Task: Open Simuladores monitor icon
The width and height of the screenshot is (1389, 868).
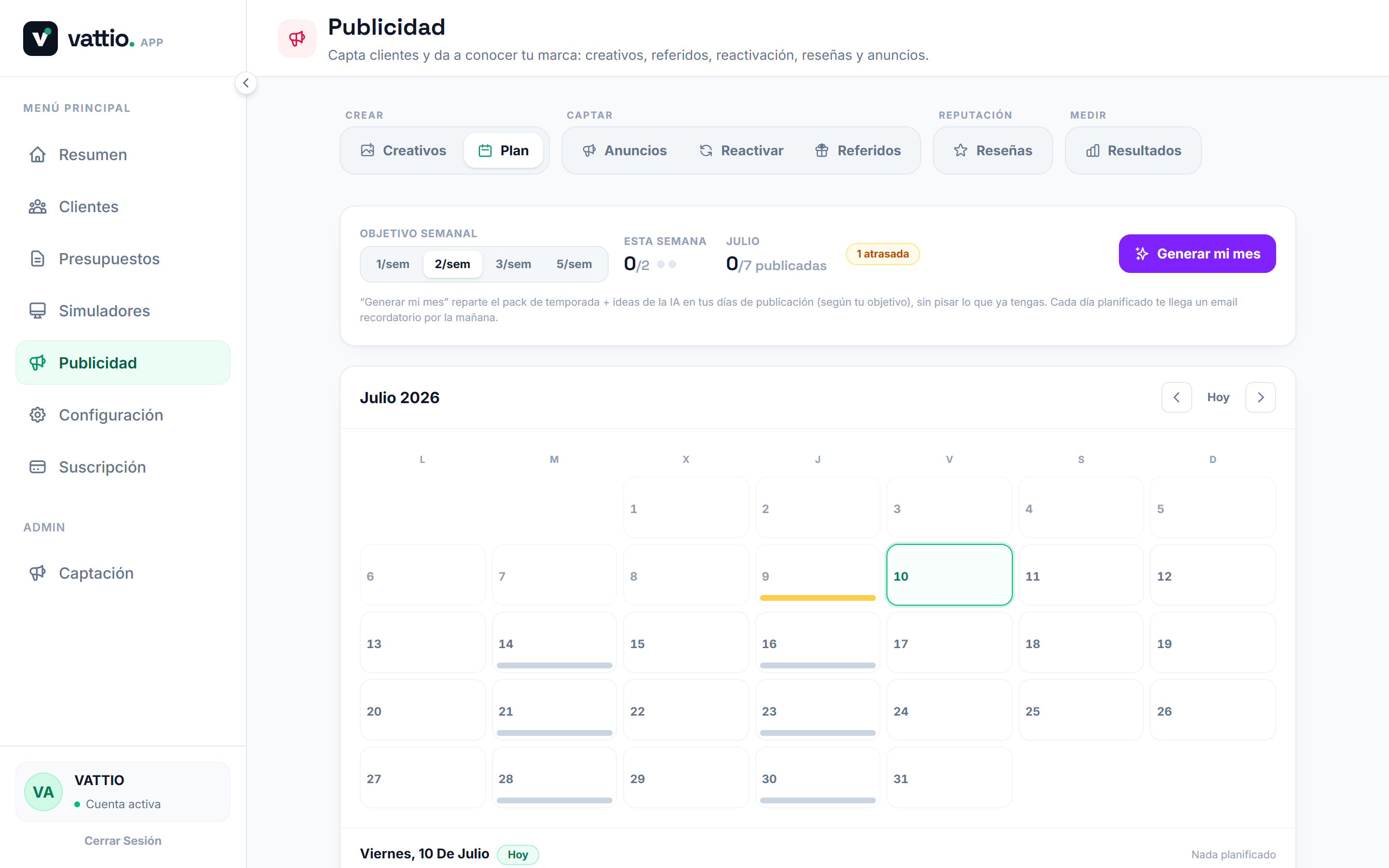Action: [x=37, y=311]
